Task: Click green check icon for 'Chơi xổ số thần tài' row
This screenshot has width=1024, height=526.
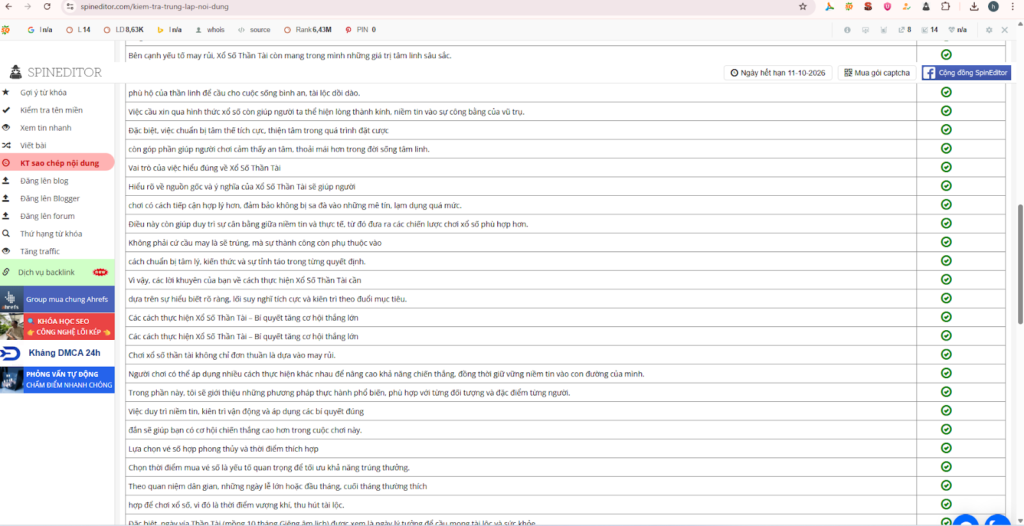Action: pos(946,355)
